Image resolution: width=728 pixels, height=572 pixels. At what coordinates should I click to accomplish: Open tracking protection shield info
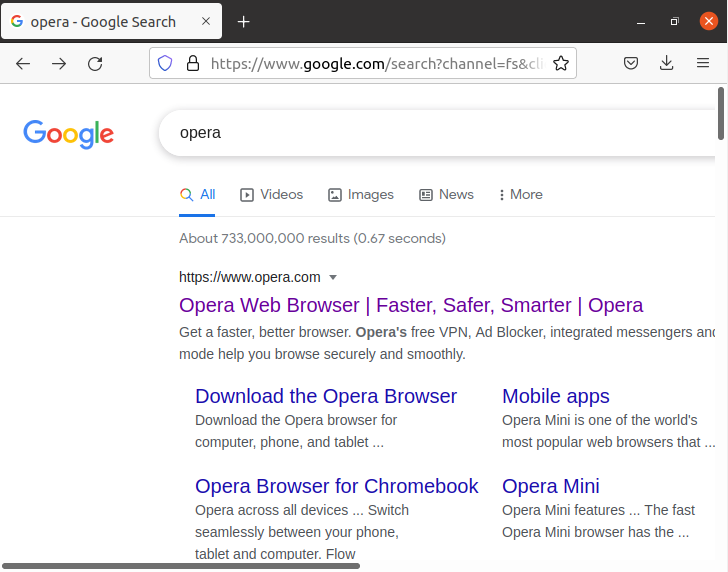(165, 63)
